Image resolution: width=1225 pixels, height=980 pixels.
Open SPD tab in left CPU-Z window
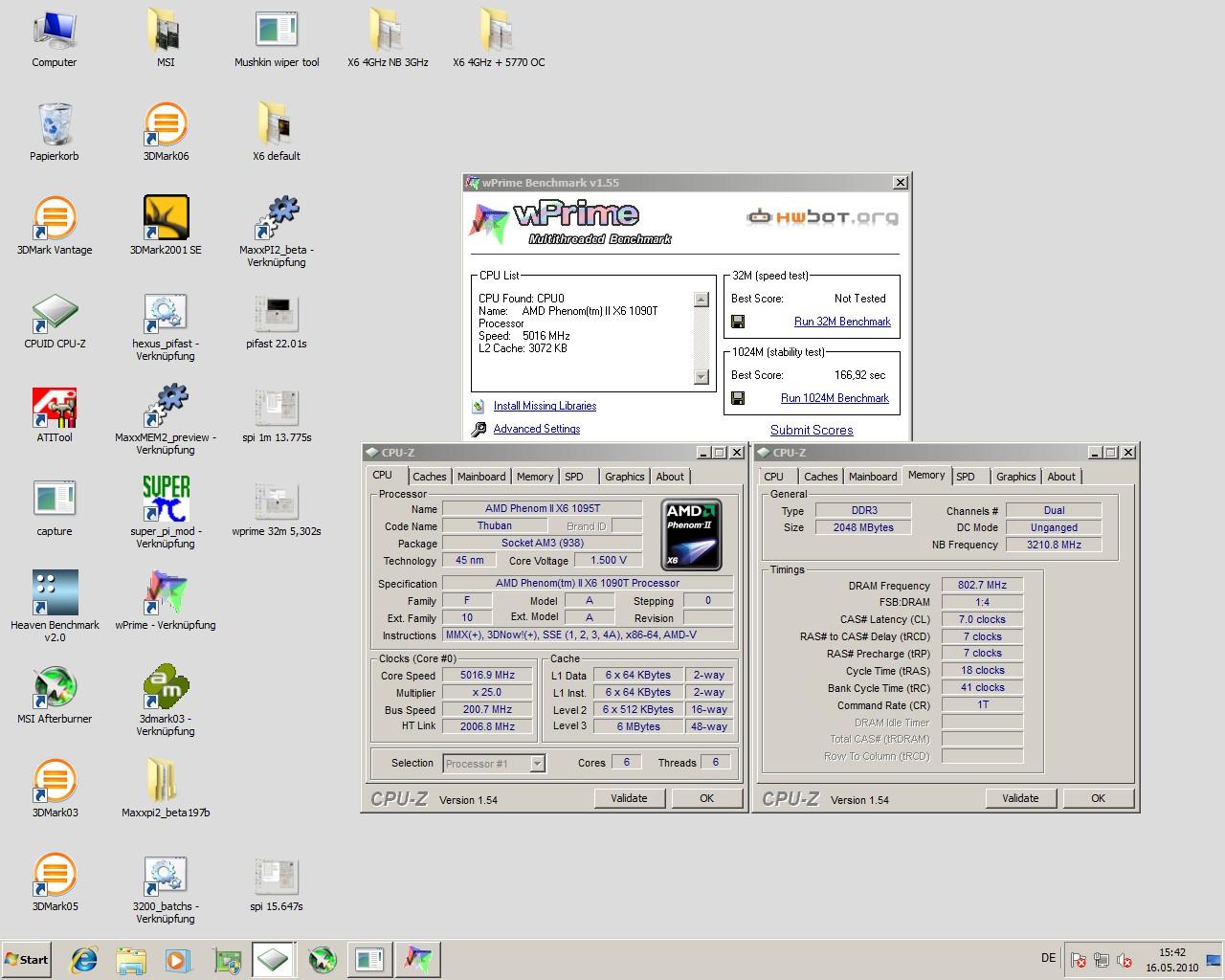pyautogui.click(x=574, y=477)
